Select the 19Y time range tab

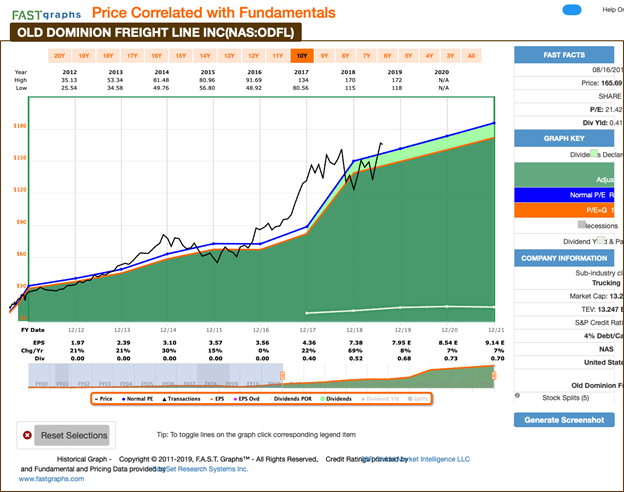[x=84, y=56]
